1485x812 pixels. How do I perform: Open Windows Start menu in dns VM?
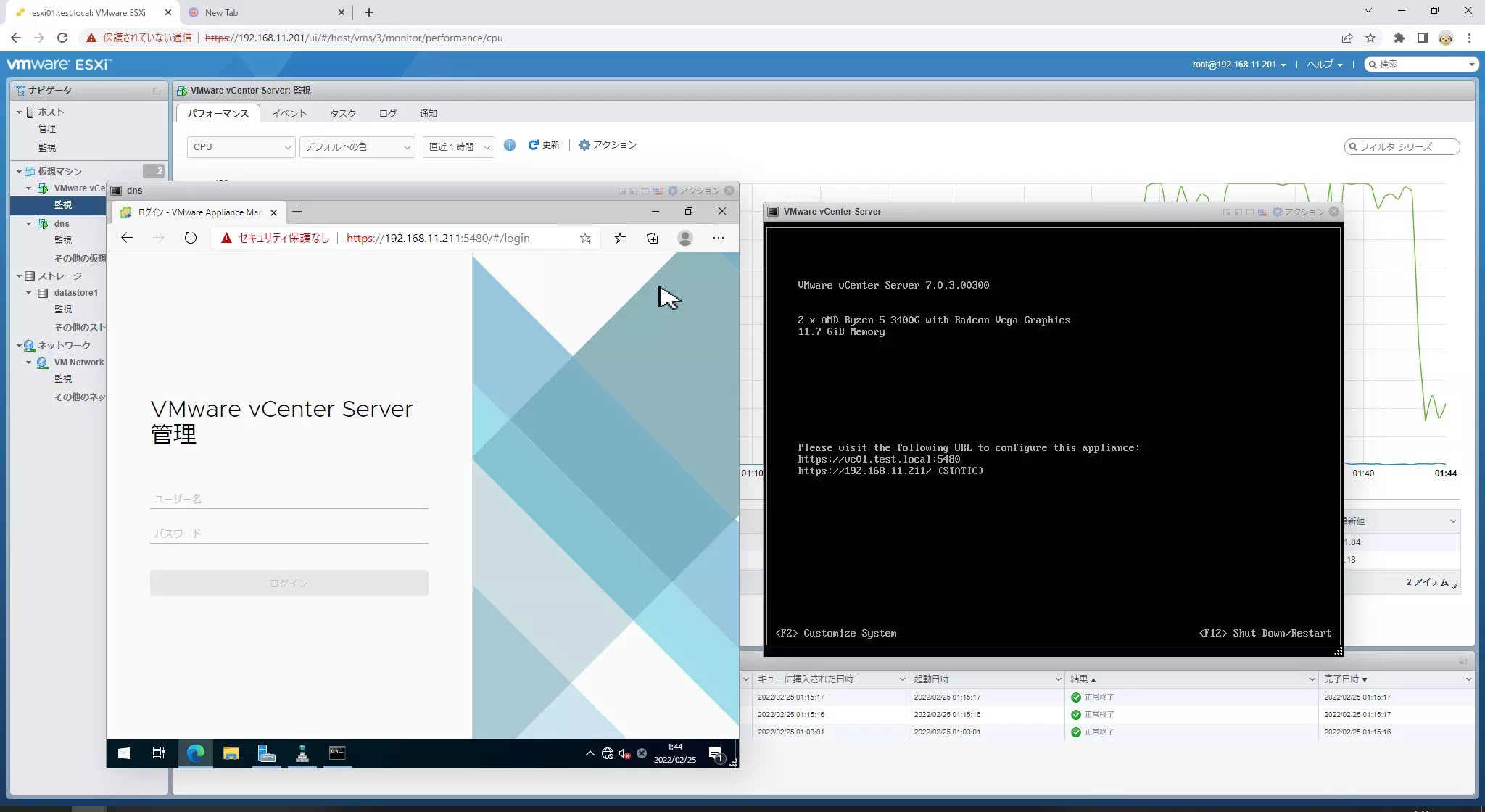point(124,753)
